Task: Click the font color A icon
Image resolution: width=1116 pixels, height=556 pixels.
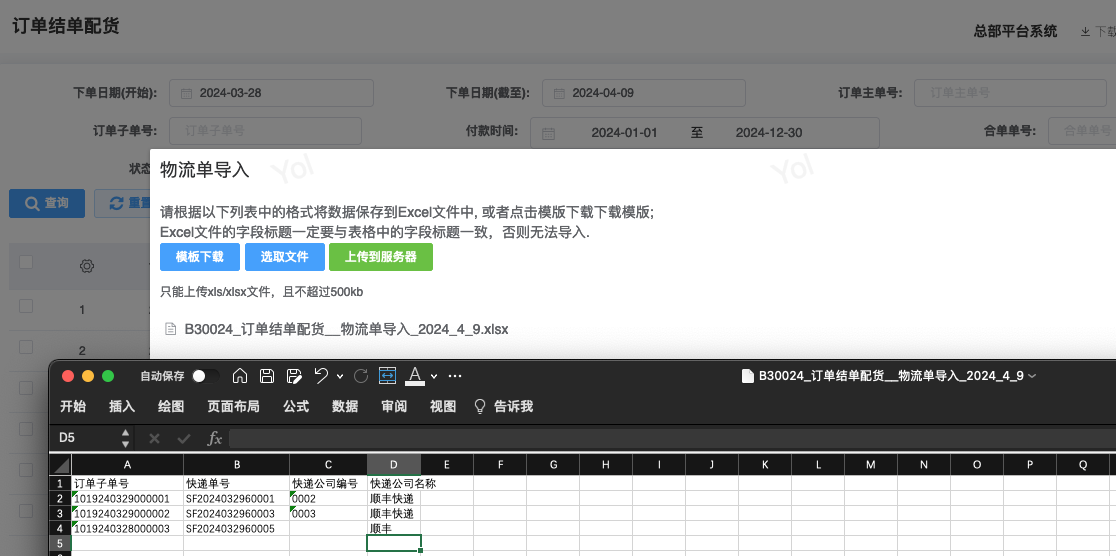Action: click(x=415, y=376)
